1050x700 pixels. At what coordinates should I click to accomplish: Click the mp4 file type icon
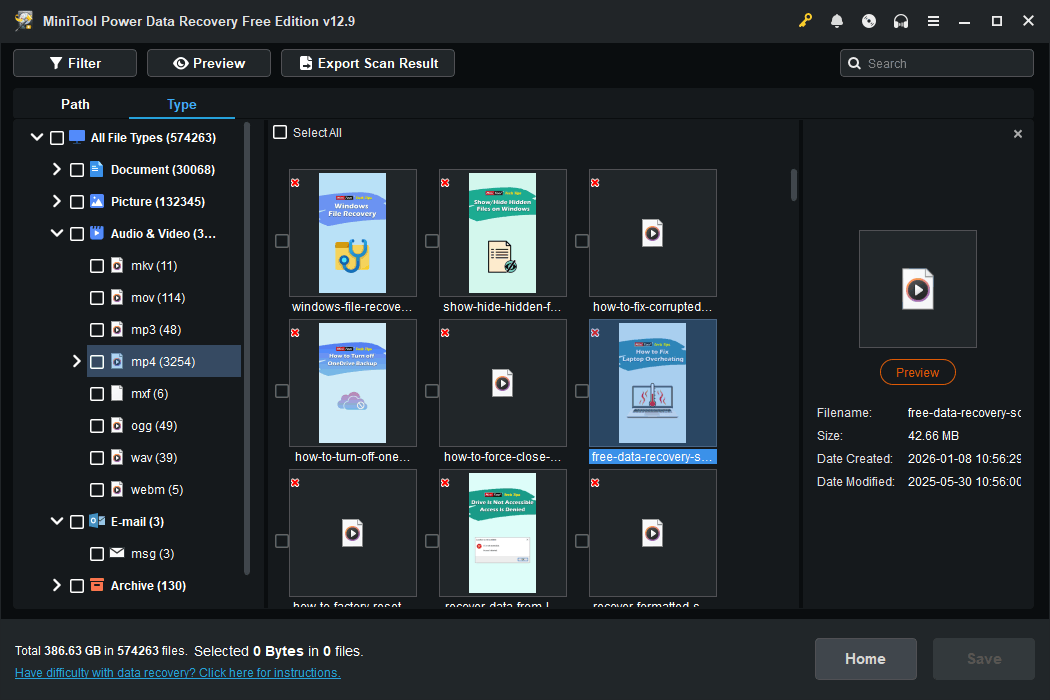(x=117, y=362)
